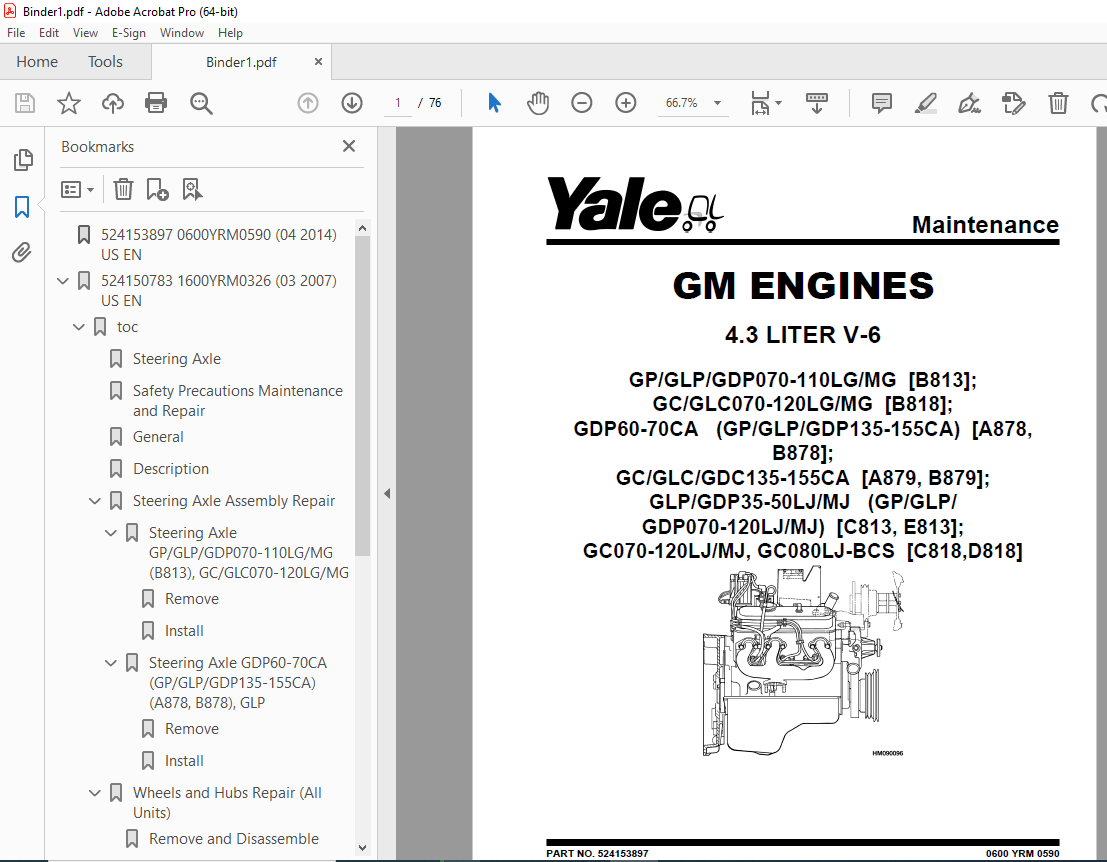Screen dimensions: 1107x862
Task: Collapse Steering Axle GP/GLP/GDP070-110LG/MG bookmark
Action: (x=111, y=533)
